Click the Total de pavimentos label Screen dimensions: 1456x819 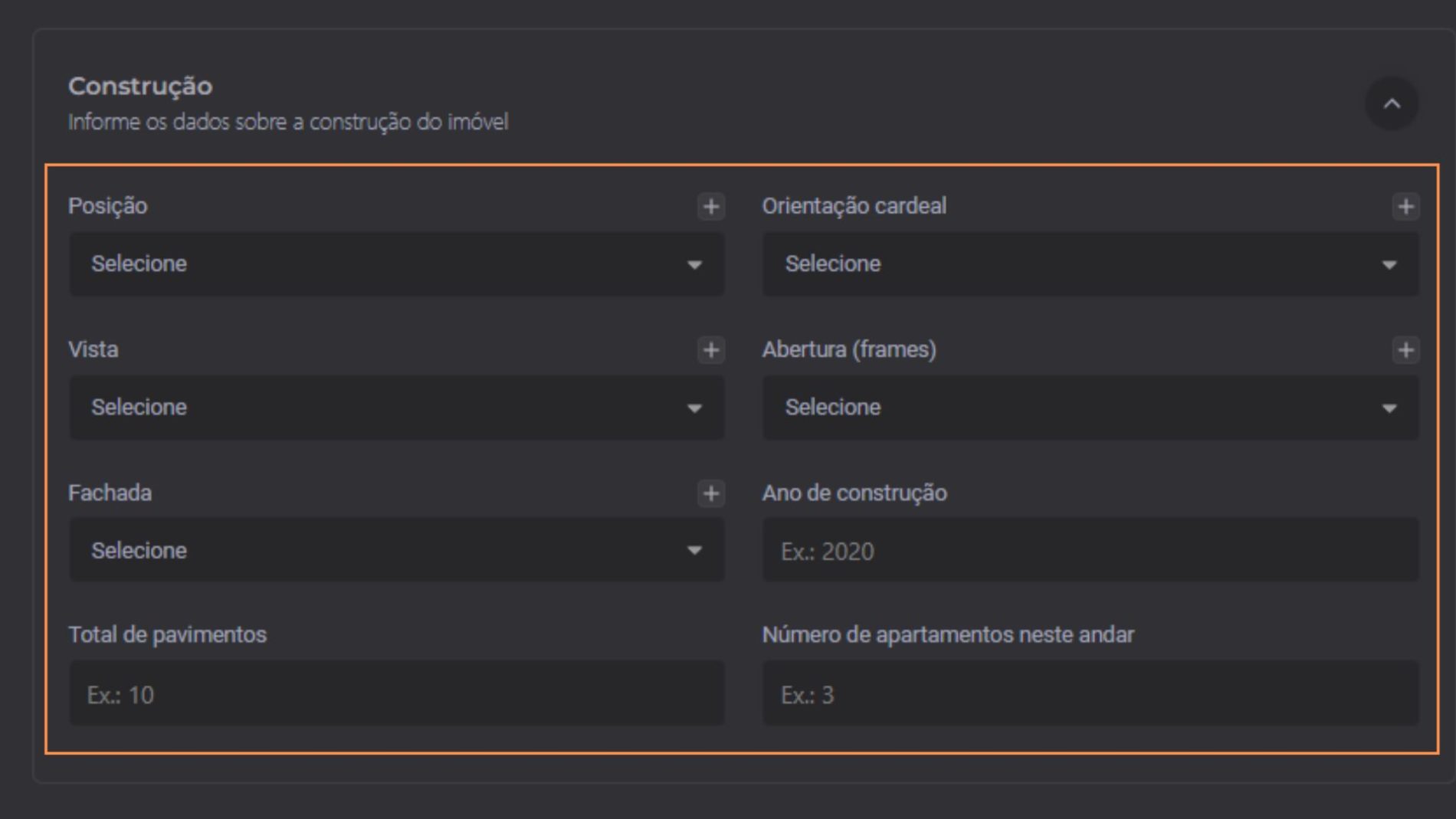(167, 634)
